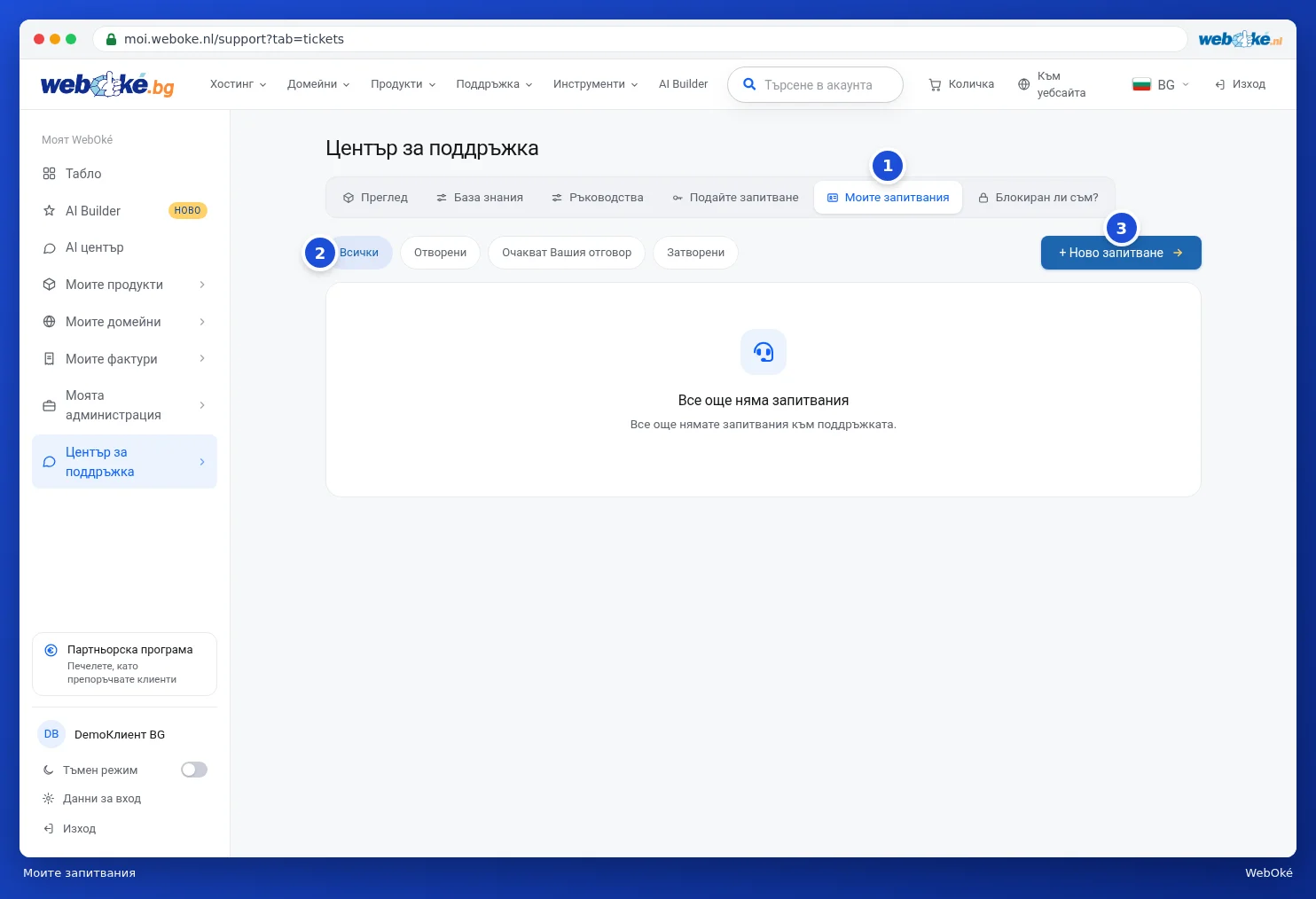1316x899 pixels.
Task: Click the headset support icon in empty panel
Action: pyautogui.click(x=764, y=352)
